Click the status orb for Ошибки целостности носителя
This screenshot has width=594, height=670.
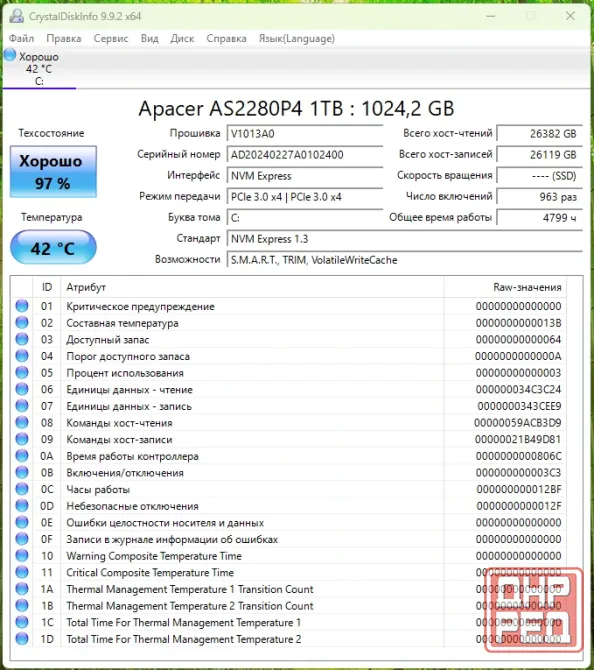(22, 522)
